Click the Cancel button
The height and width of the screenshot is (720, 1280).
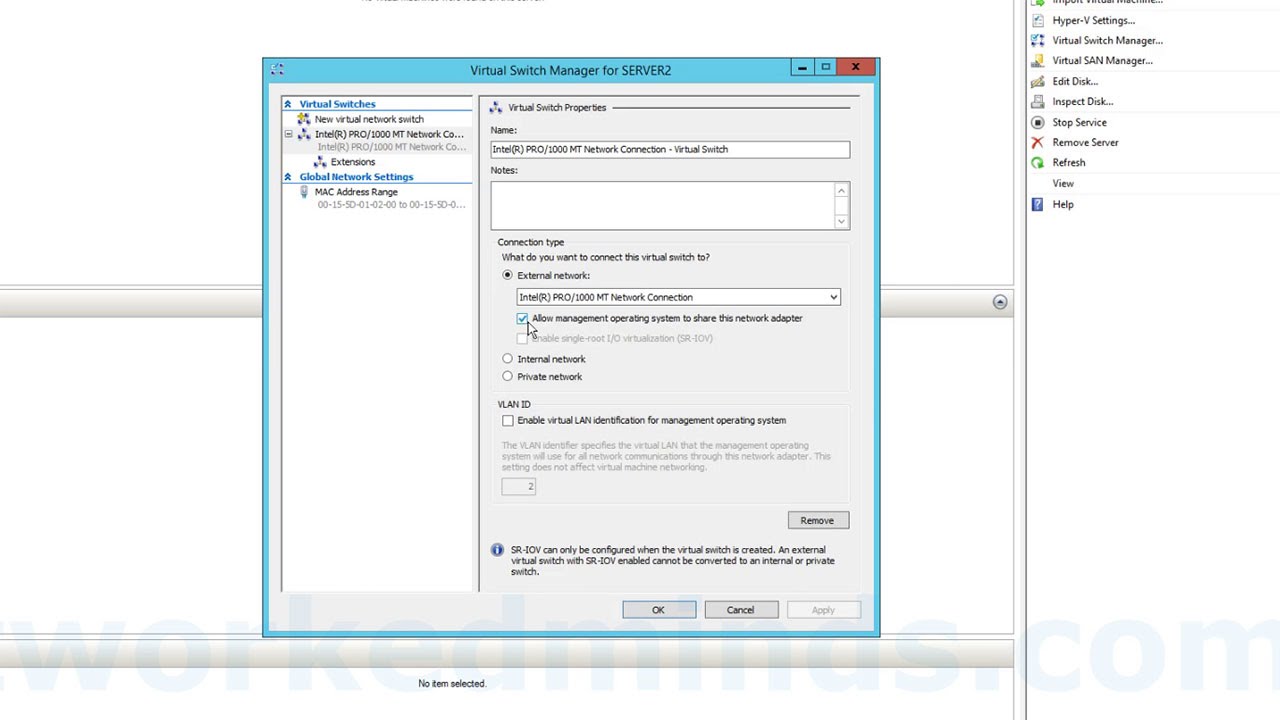tap(741, 610)
